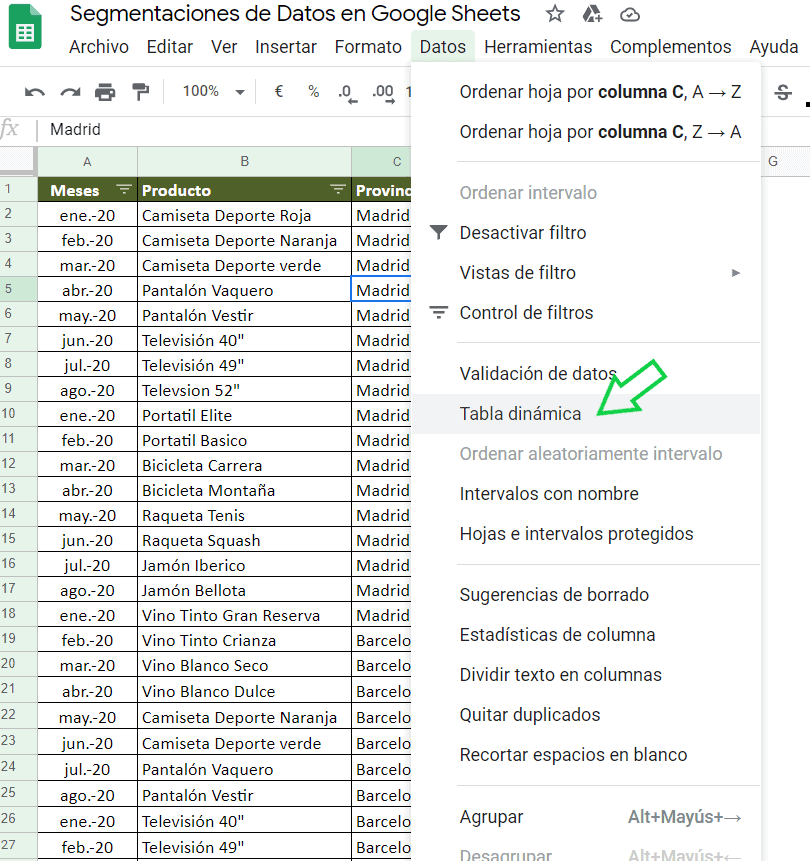Select Provincia header cell
The width and height of the screenshot is (810, 861).
(x=382, y=190)
